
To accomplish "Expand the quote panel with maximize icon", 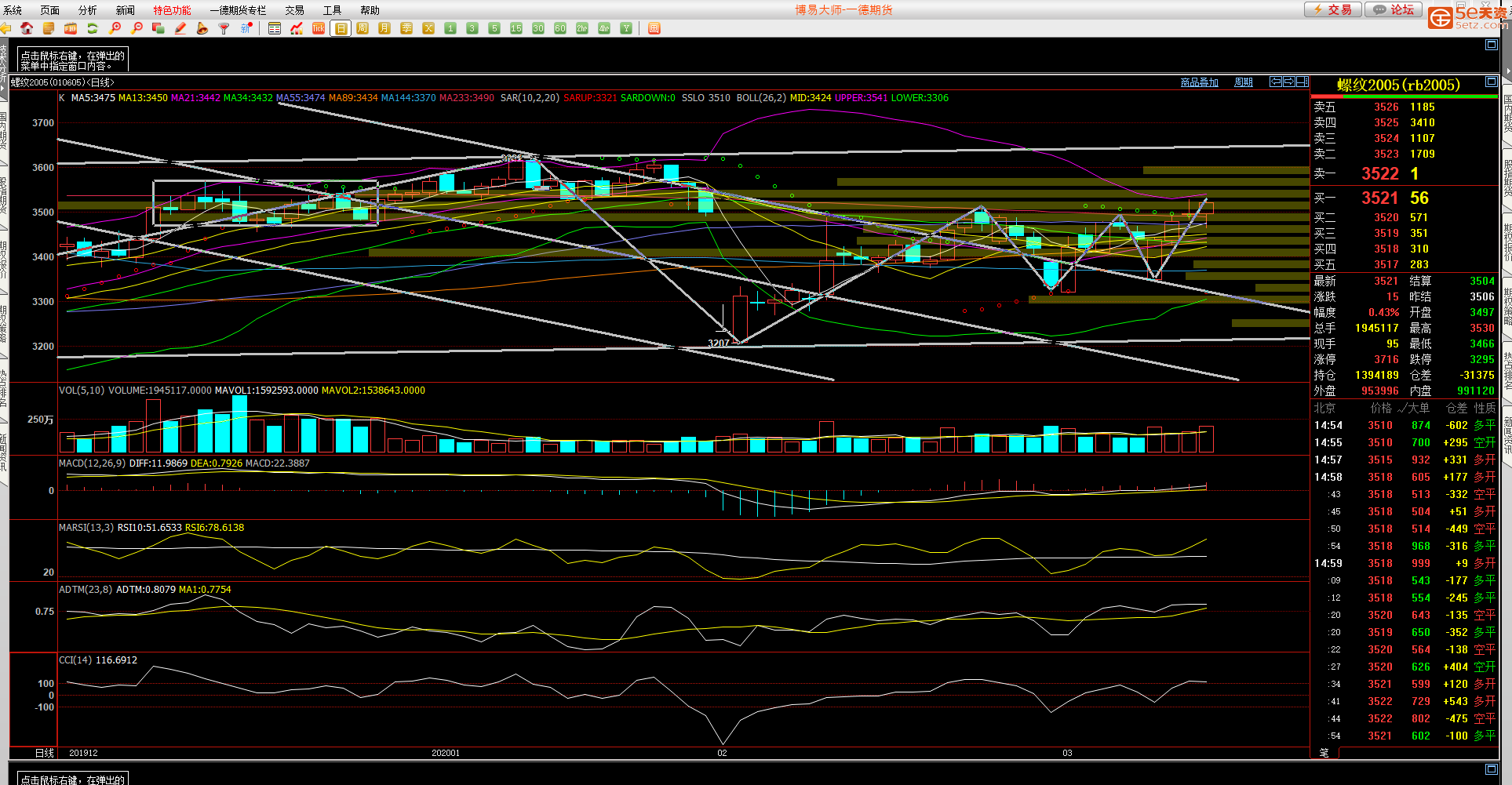I will (x=1491, y=82).
